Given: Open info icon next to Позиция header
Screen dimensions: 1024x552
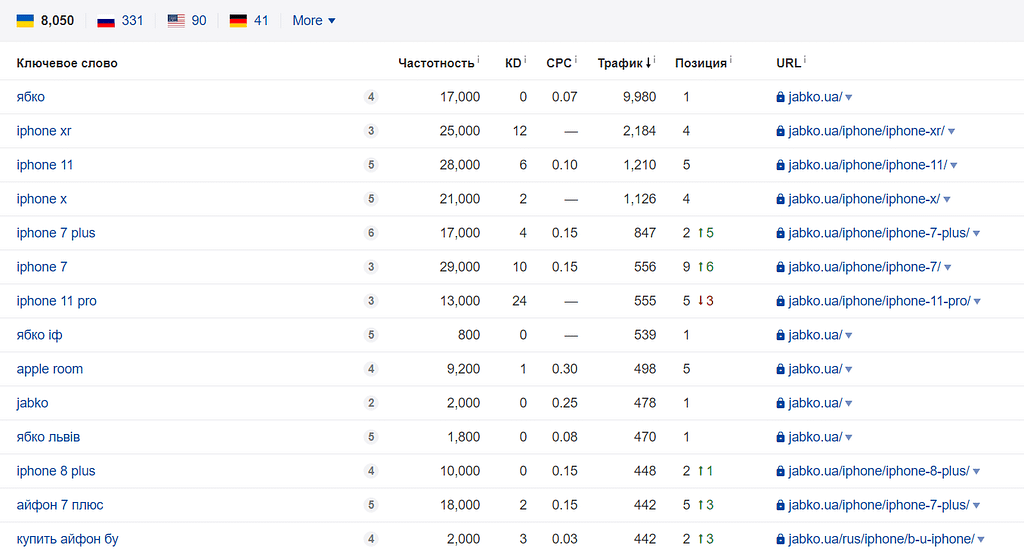Looking at the screenshot, I should click(x=730, y=59).
